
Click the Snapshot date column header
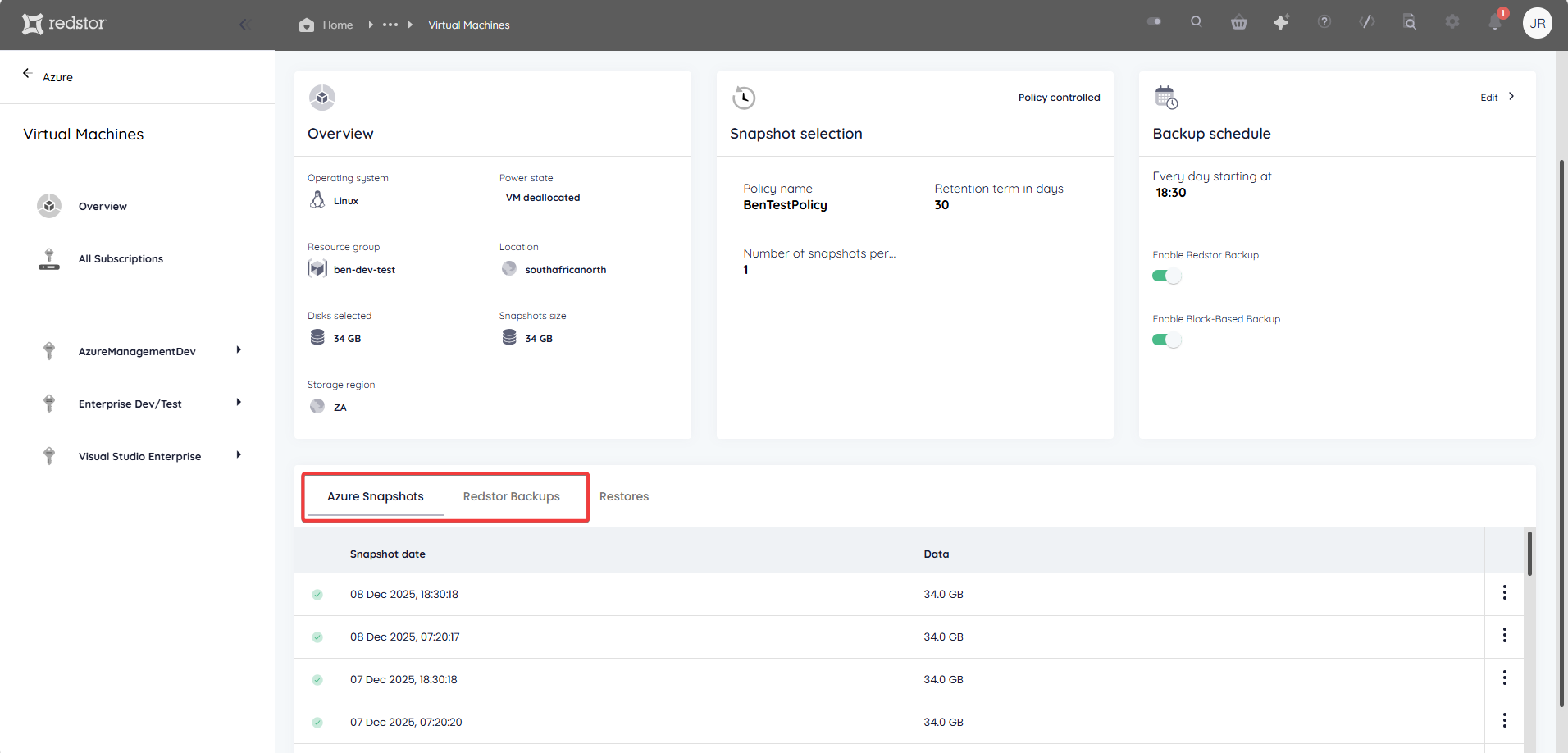pyautogui.click(x=388, y=554)
